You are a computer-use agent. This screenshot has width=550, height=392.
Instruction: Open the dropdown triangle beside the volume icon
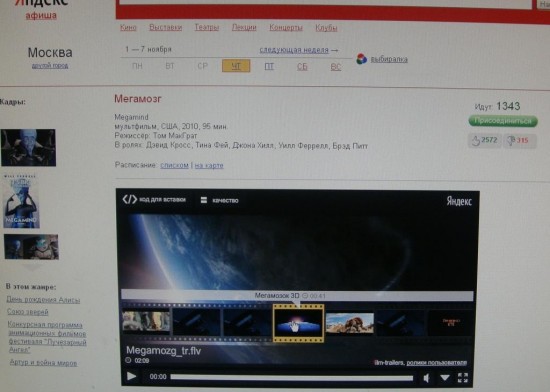pos(445,378)
